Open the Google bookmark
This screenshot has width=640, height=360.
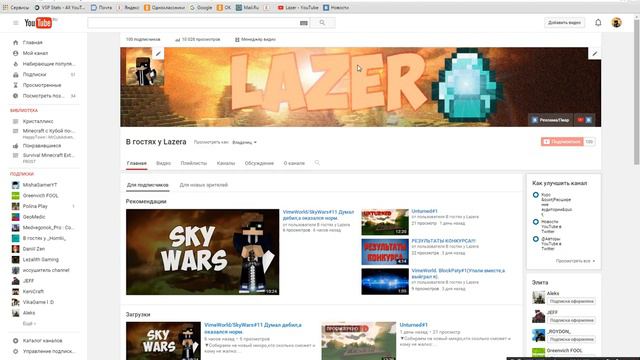pos(201,7)
